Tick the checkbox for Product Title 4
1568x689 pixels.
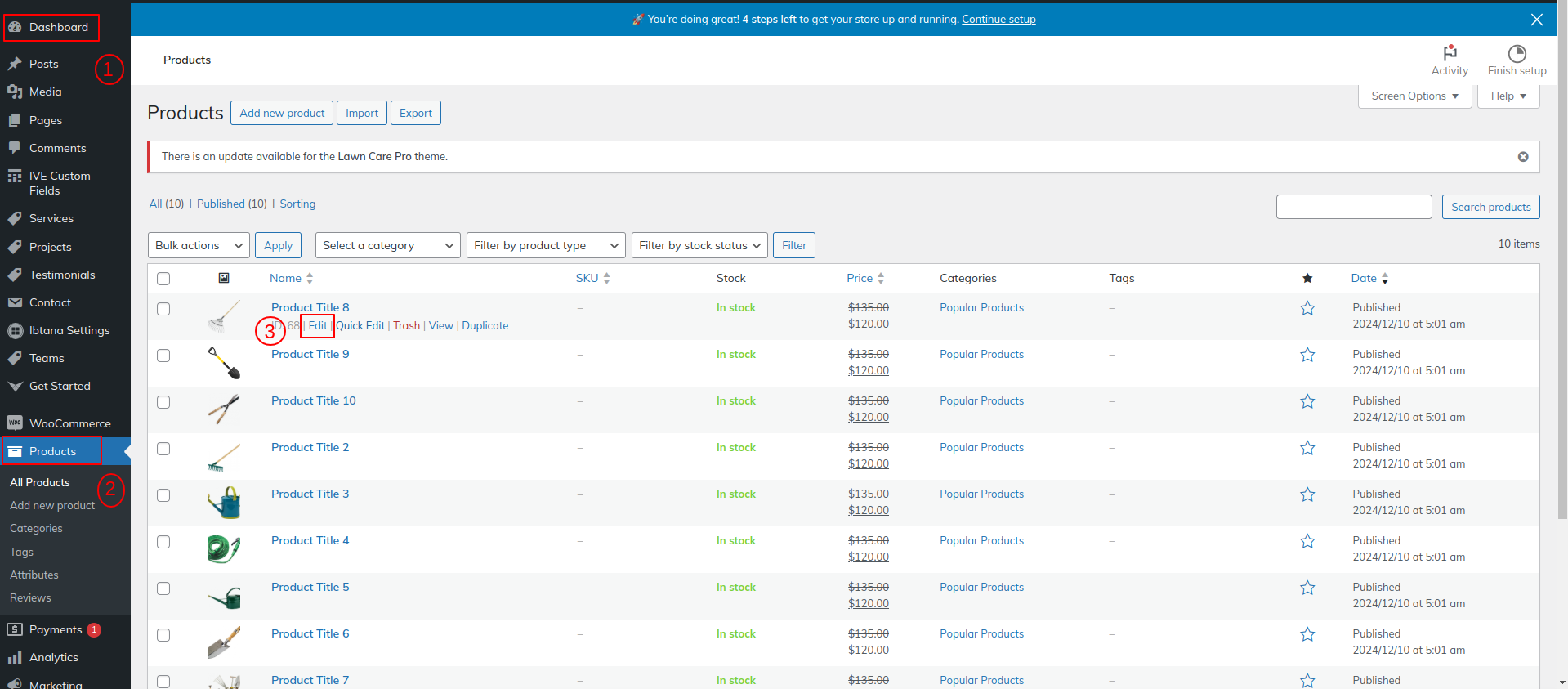click(163, 542)
